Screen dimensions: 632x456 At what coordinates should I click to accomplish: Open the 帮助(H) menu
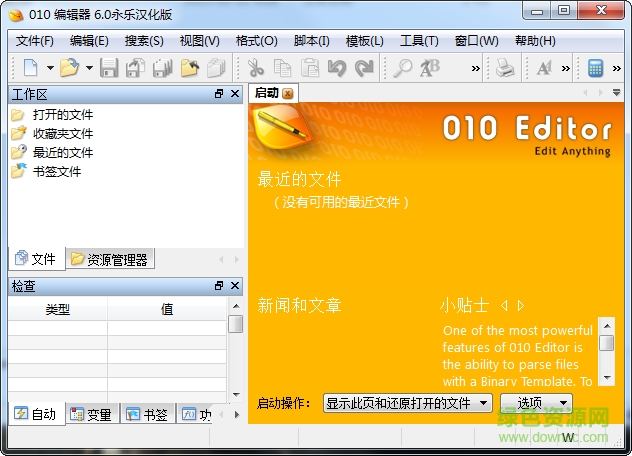[x=535, y=41]
